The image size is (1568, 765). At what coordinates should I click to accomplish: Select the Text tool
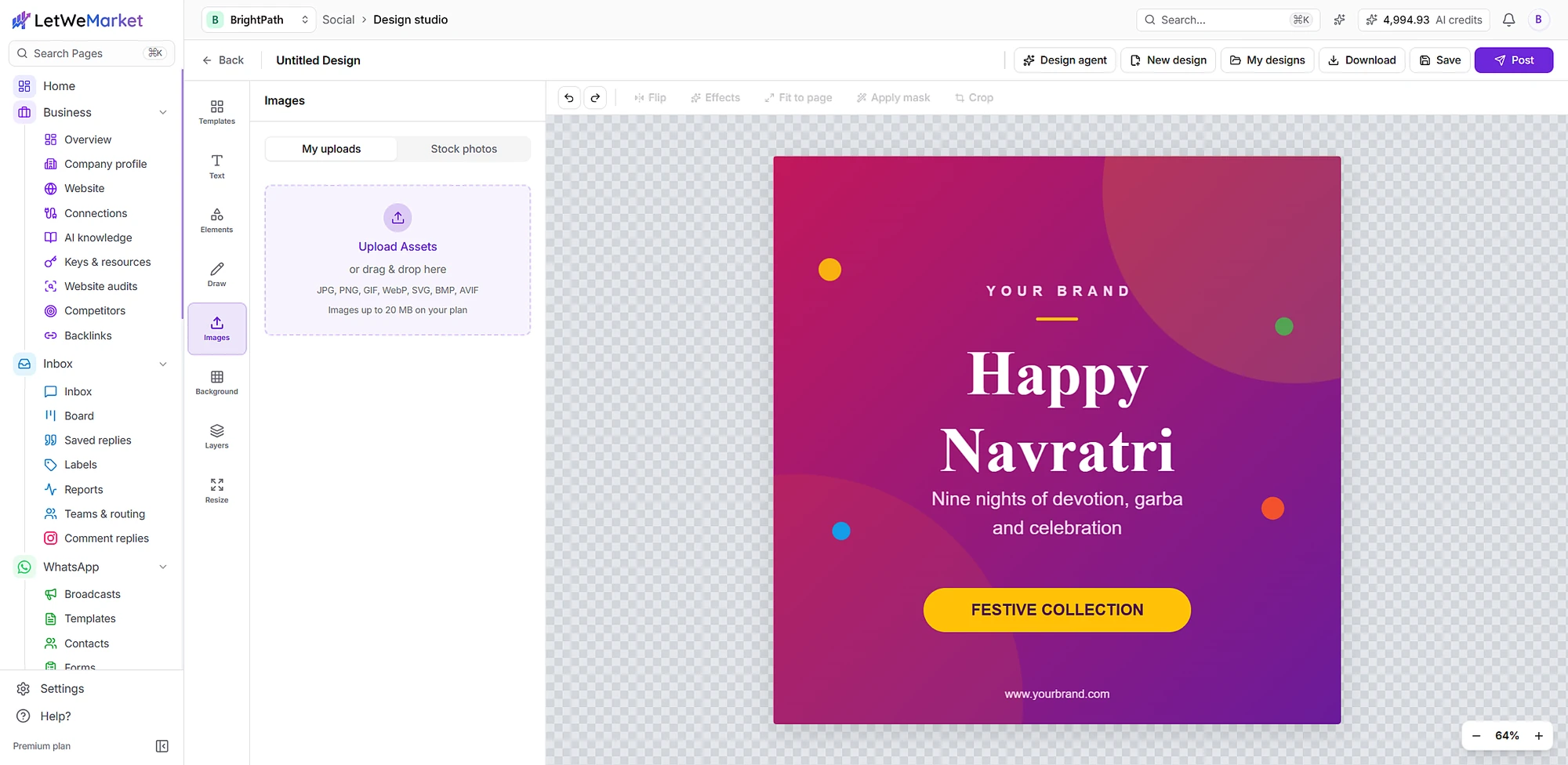[x=217, y=166]
